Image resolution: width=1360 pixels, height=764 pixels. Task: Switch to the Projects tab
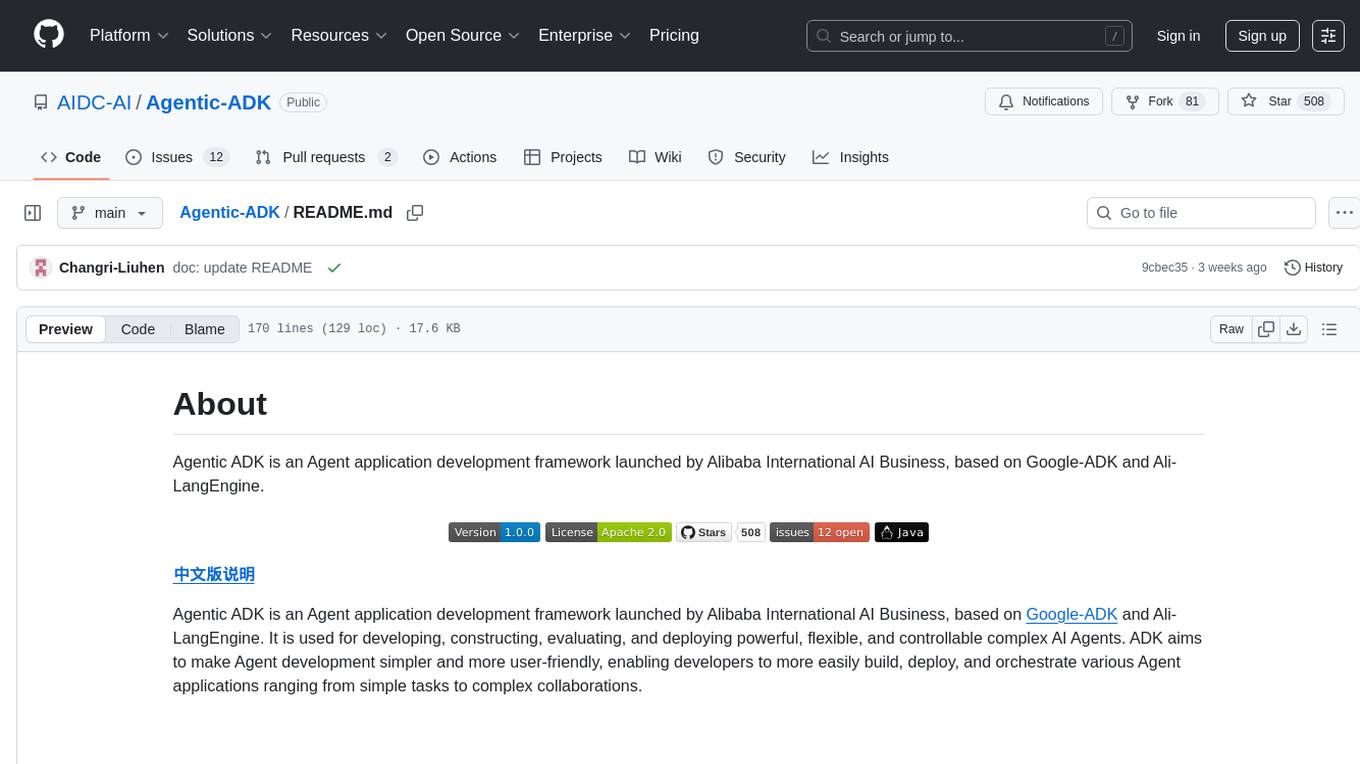pos(563,157)
